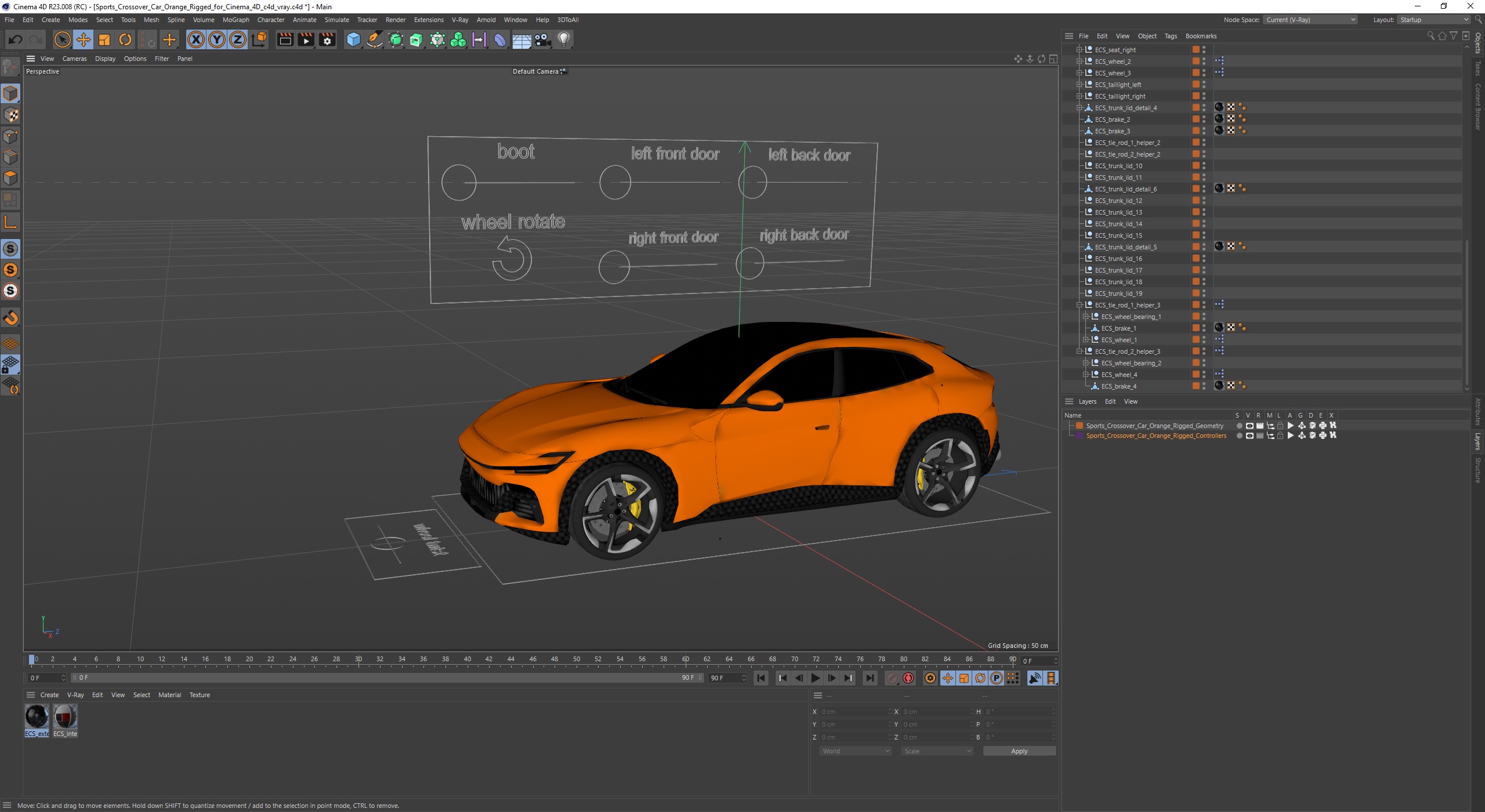Click Geometry layer orange color swatch
The height and width of the screenshot is (812, 1485).
(x=1080, y=426)
